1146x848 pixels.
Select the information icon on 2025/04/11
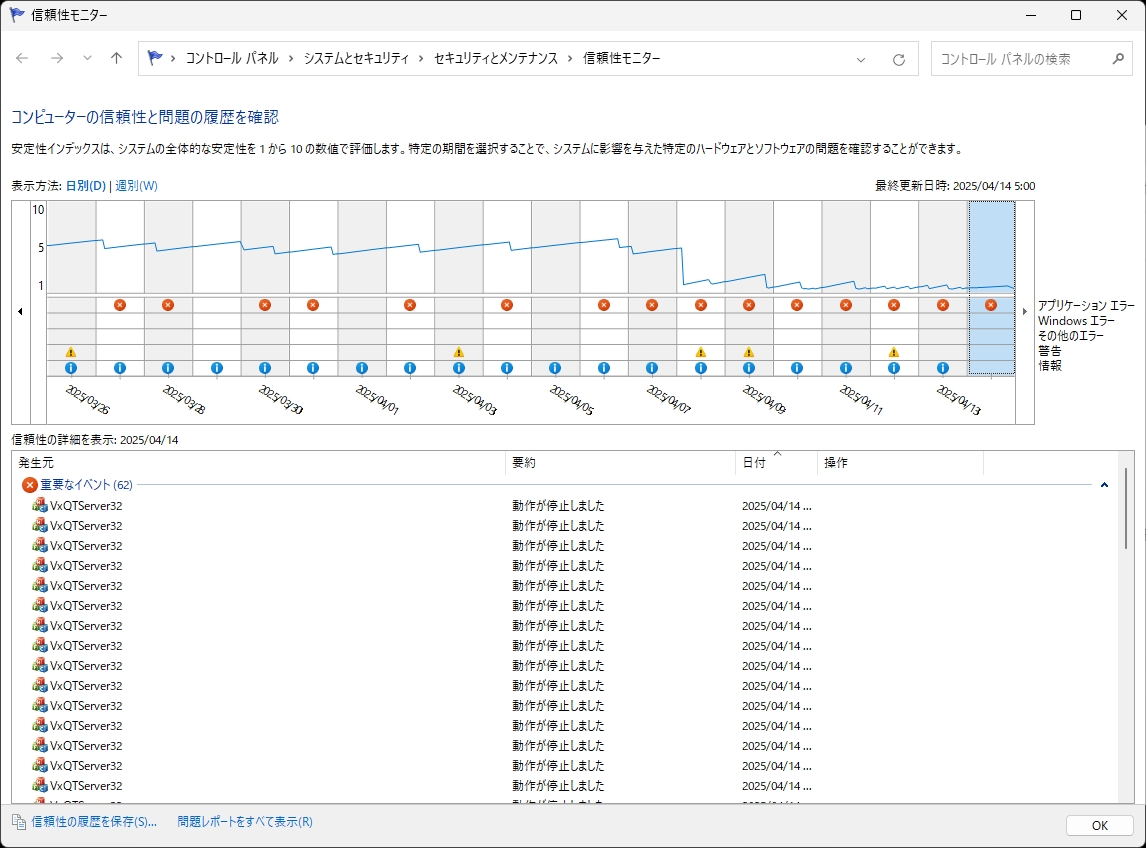pyautogui.click(x=846, y=368)
